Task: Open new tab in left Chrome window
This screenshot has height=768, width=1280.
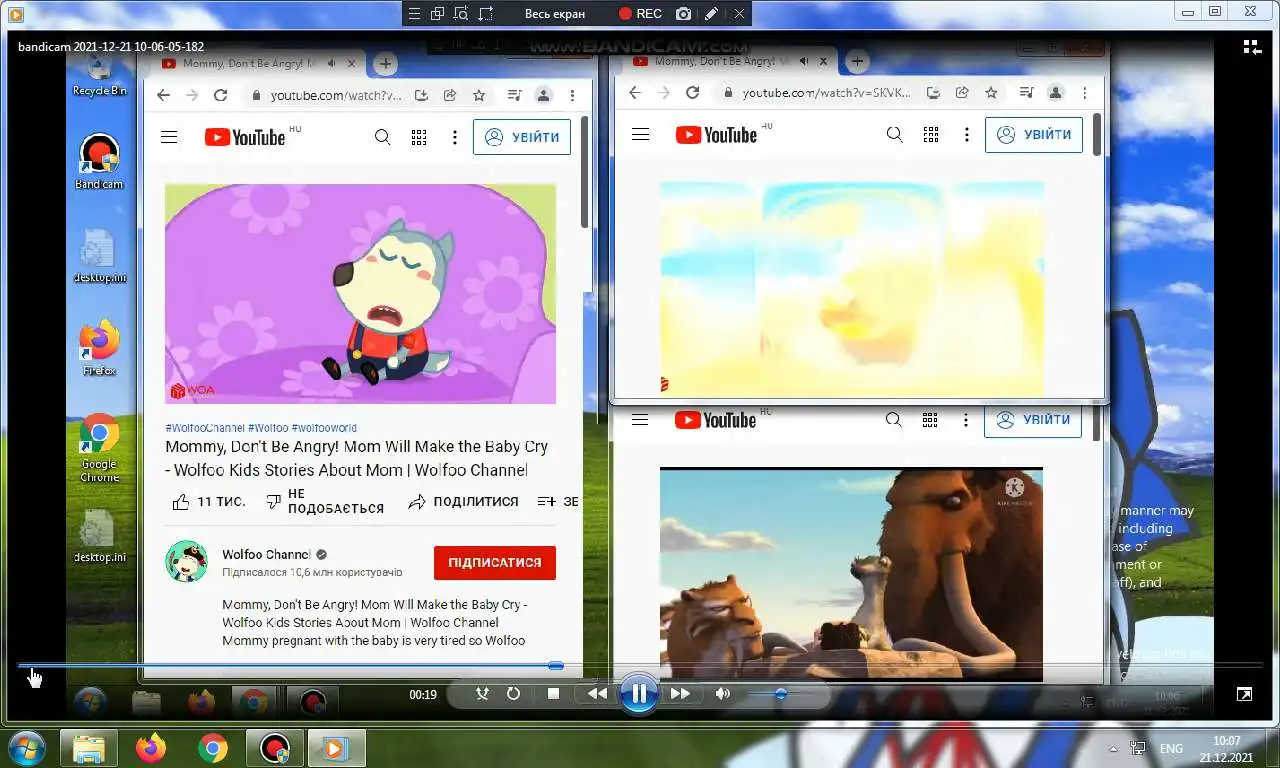Action: (x=385, y=64)
